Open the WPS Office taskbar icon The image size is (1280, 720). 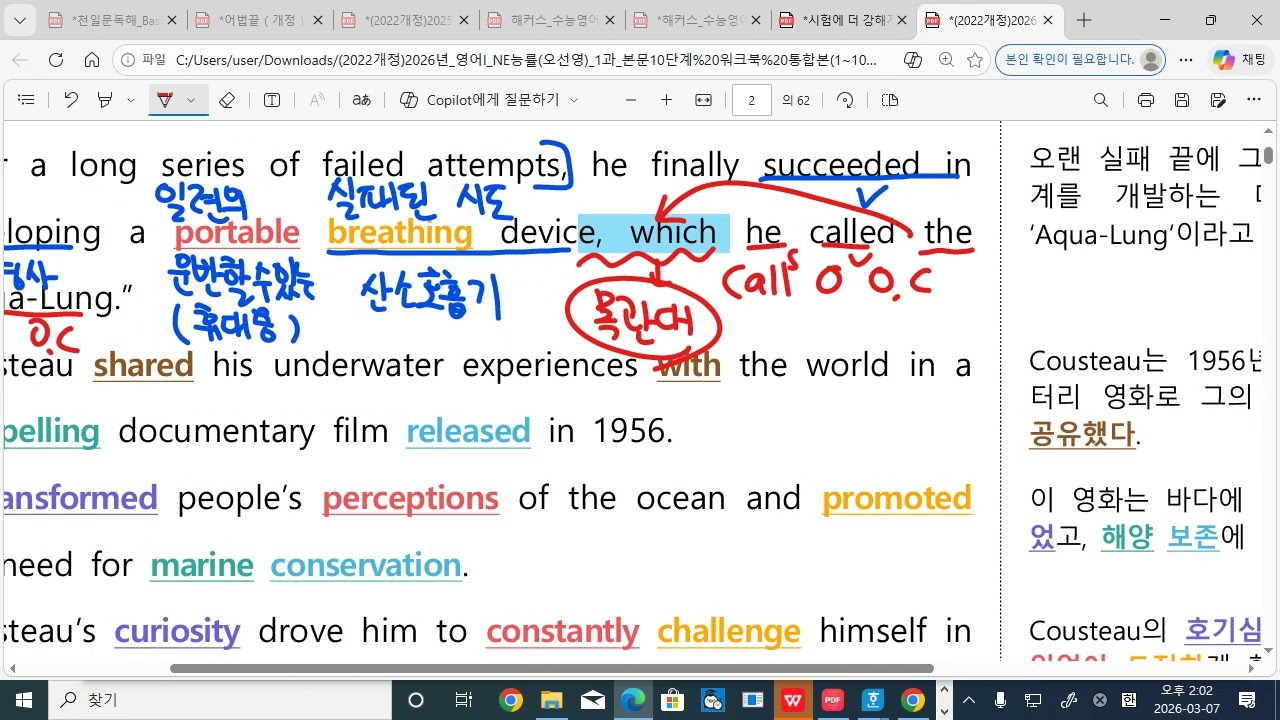[793, 700]
